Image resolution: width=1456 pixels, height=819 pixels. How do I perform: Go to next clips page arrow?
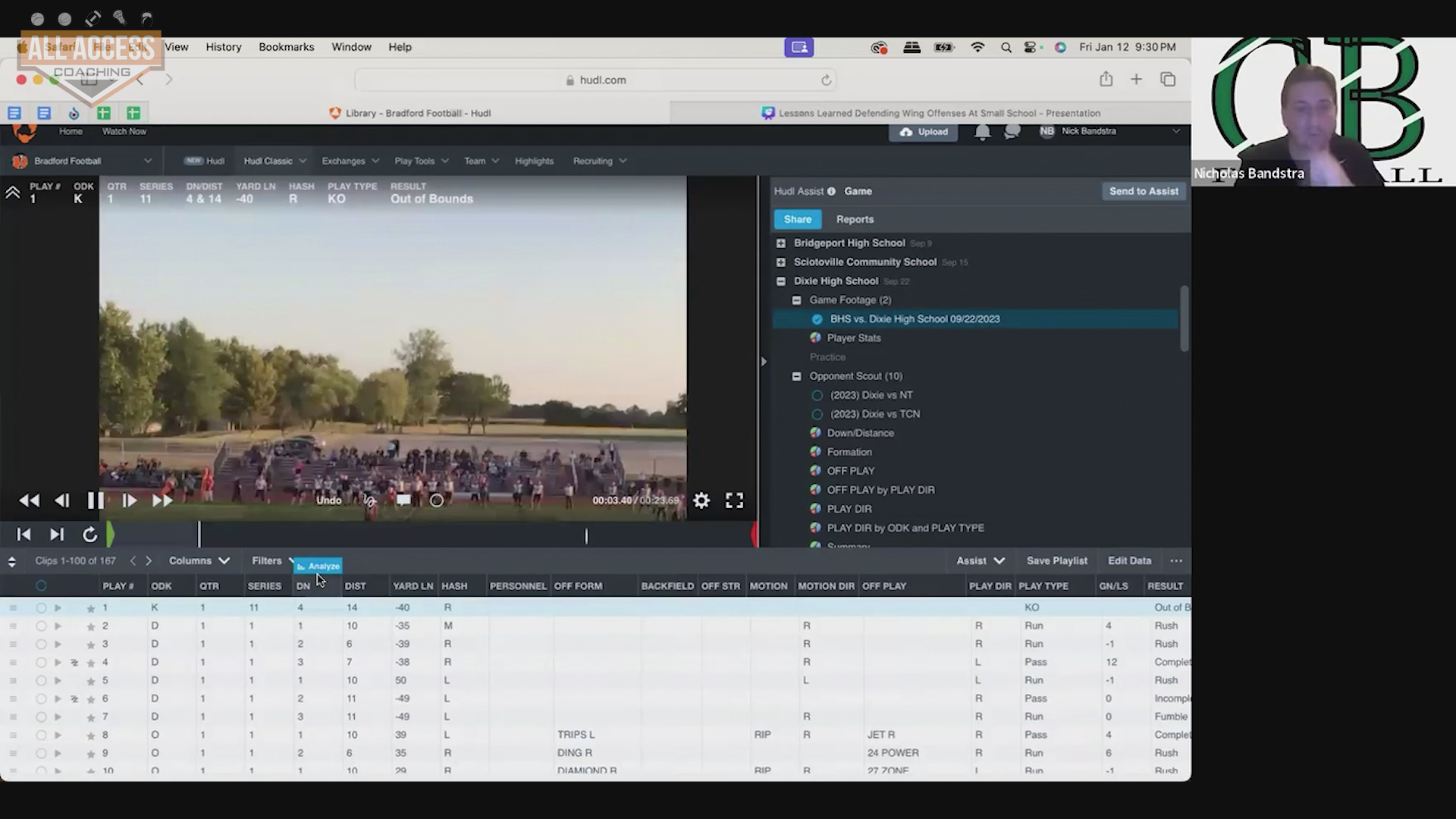pyautogui.click(x=149, y=561)
